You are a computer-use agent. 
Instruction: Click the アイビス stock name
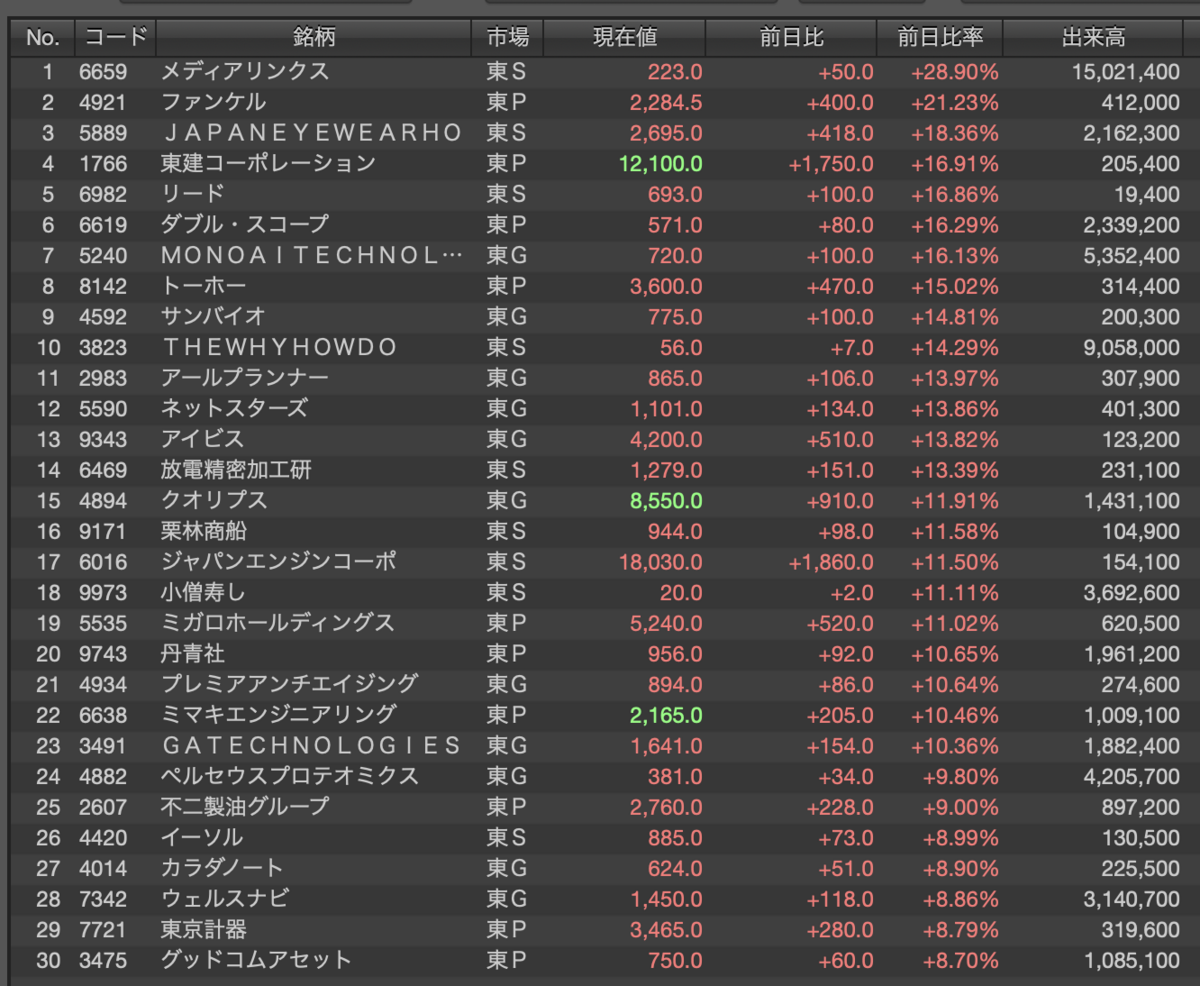point(202,439)
